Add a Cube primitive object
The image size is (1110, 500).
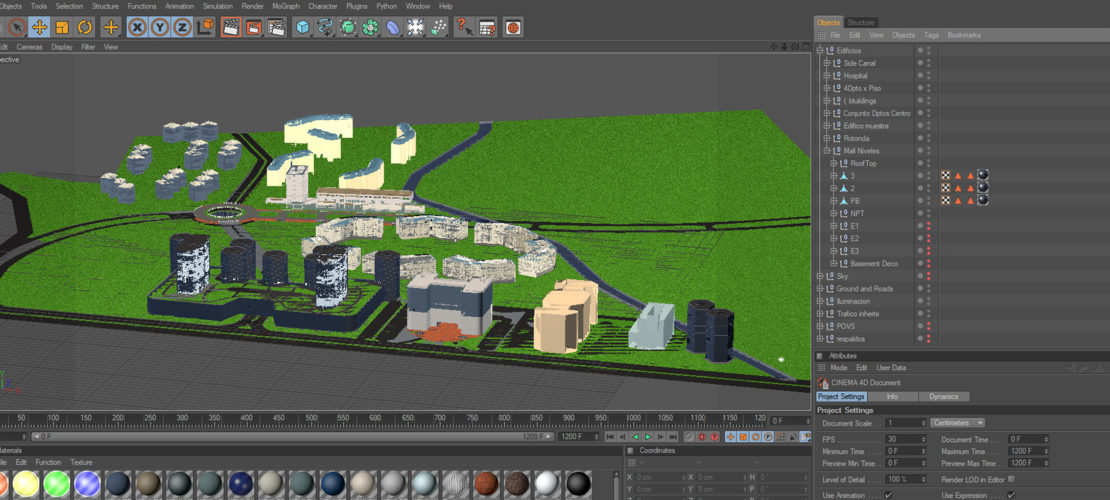click(302, 27)
